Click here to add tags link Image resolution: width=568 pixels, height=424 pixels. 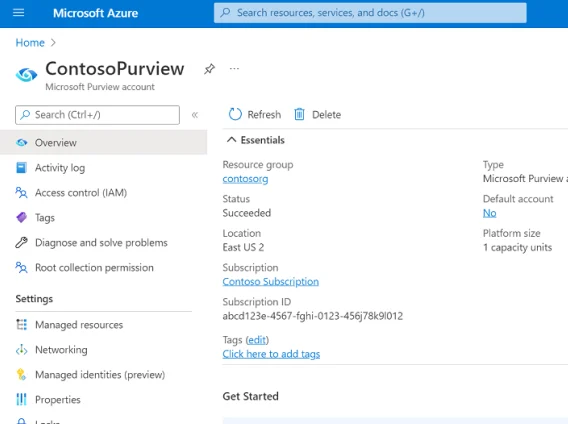tap(271, 354)
